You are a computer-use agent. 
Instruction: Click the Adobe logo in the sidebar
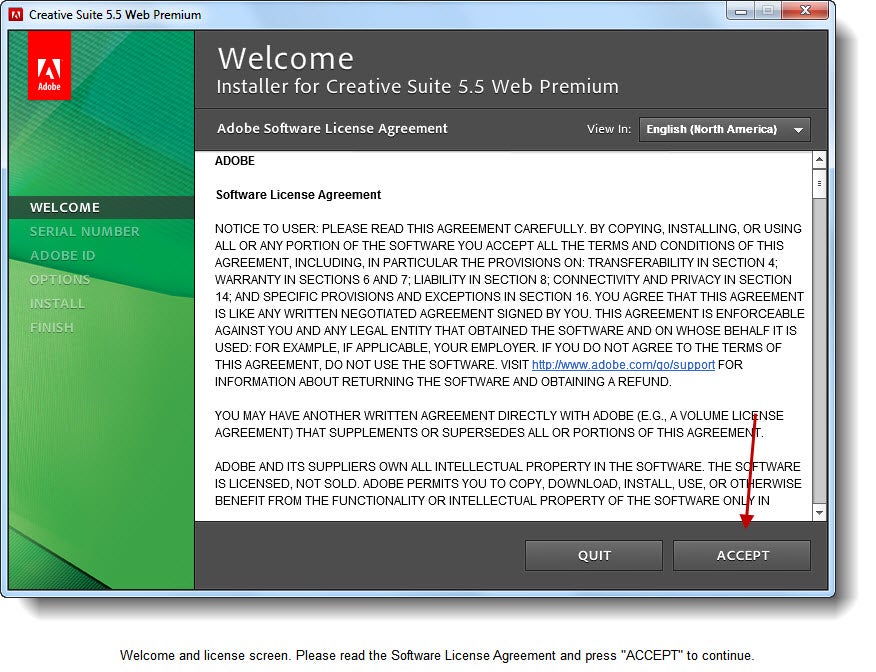point(49,65)
